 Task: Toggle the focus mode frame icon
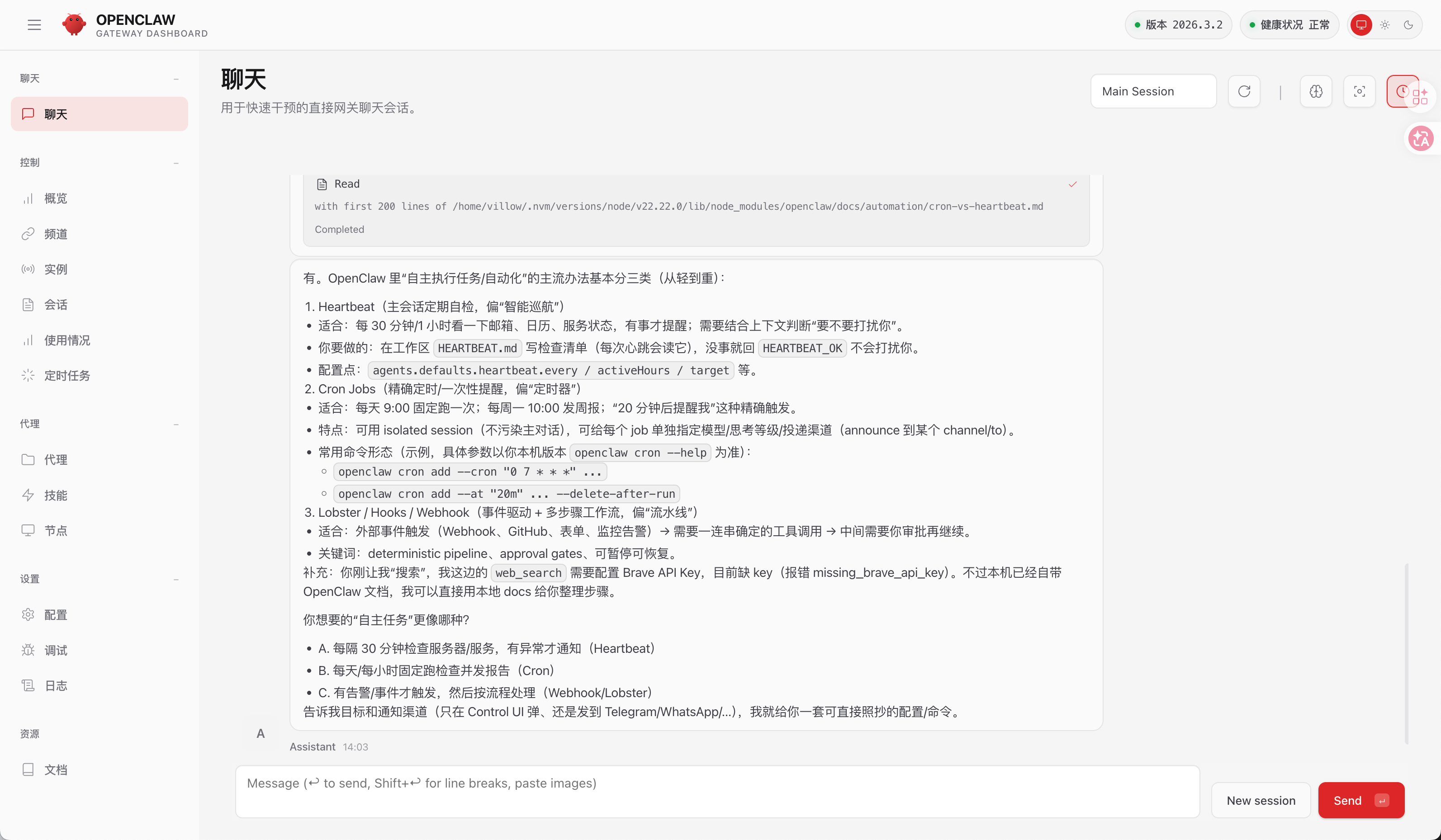point(1359,91)
